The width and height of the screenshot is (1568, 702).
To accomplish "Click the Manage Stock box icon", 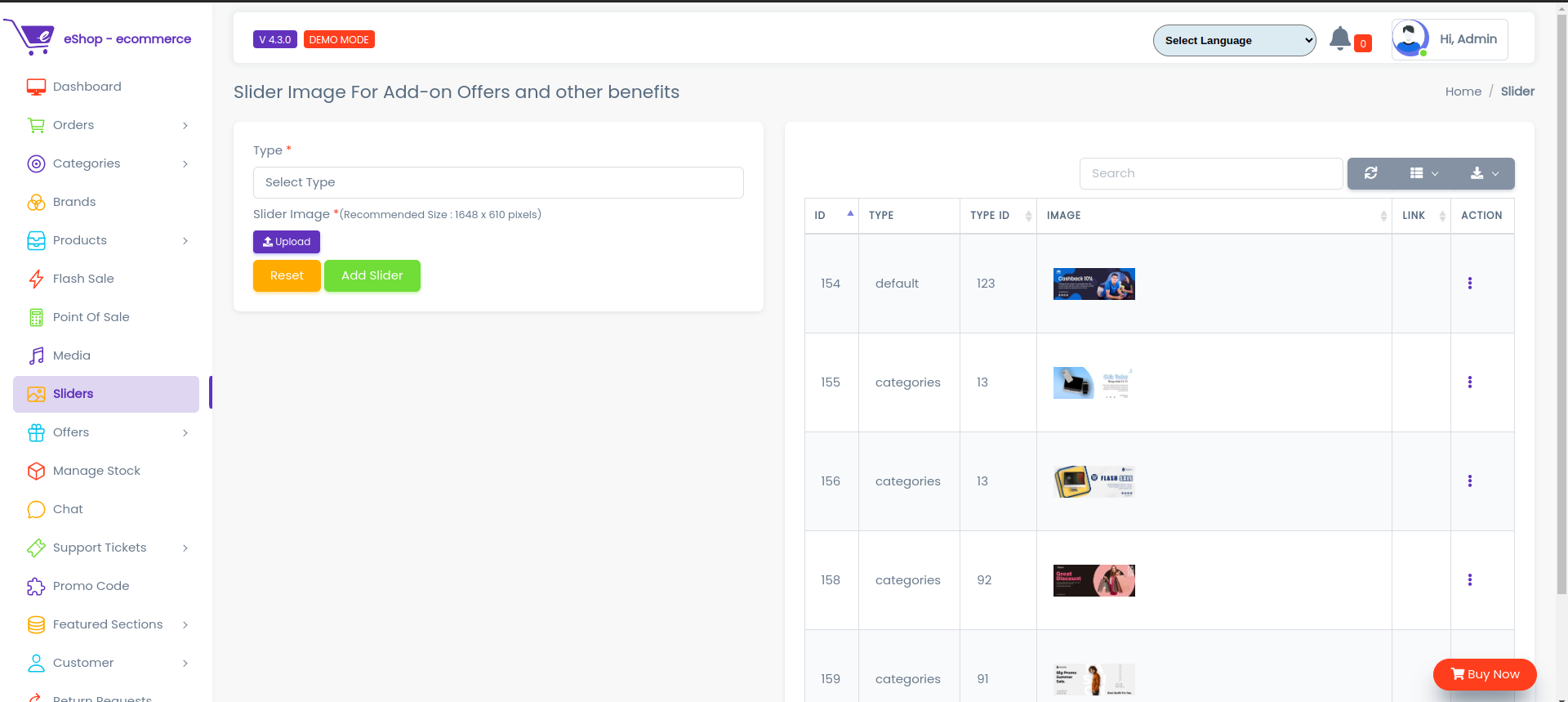I will tap(36, 471).
